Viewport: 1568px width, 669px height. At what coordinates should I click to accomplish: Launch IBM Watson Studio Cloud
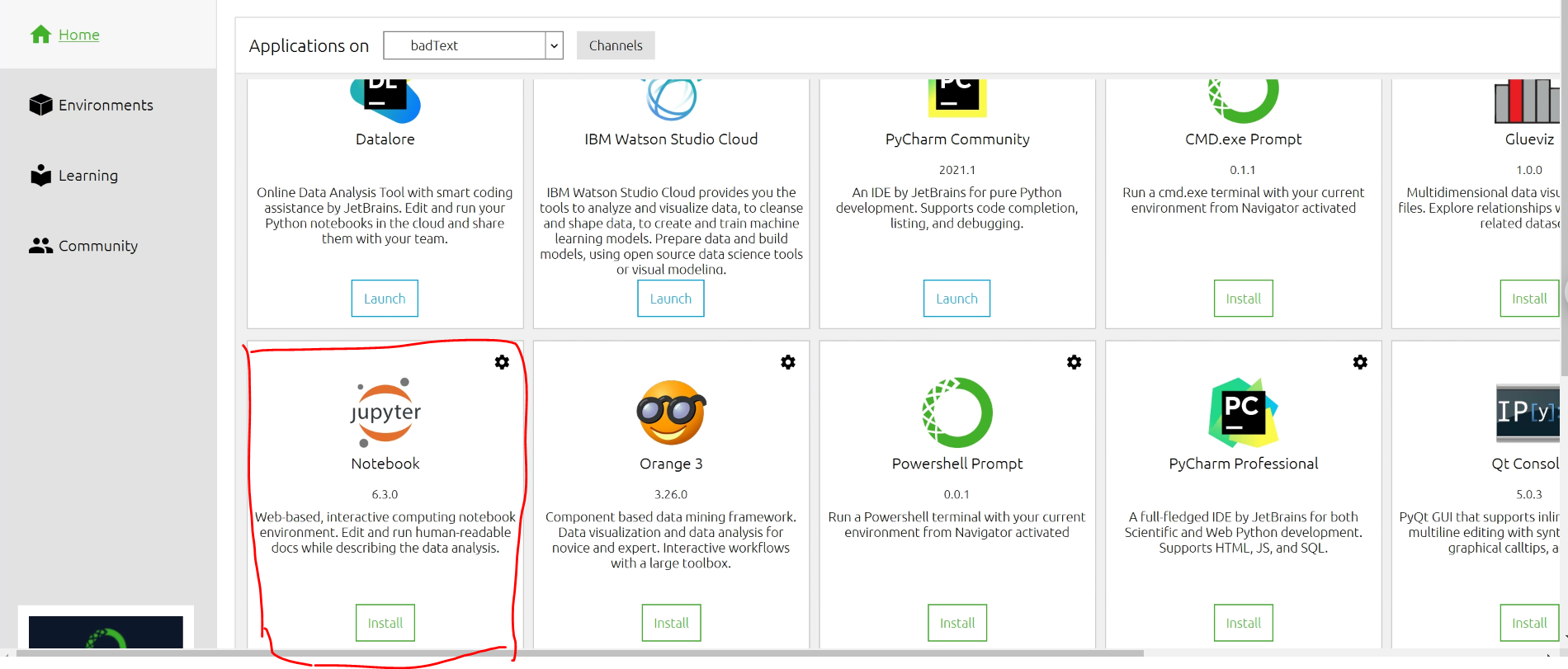click(x=671, y=299)
